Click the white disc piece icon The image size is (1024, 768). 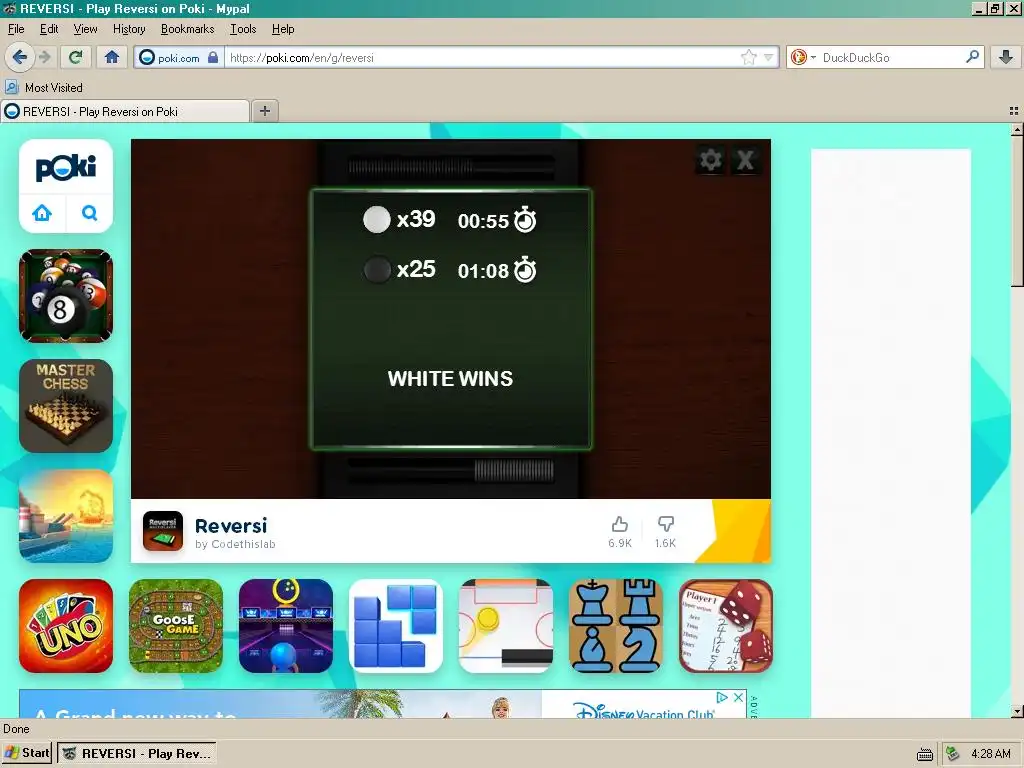[377, 219]
